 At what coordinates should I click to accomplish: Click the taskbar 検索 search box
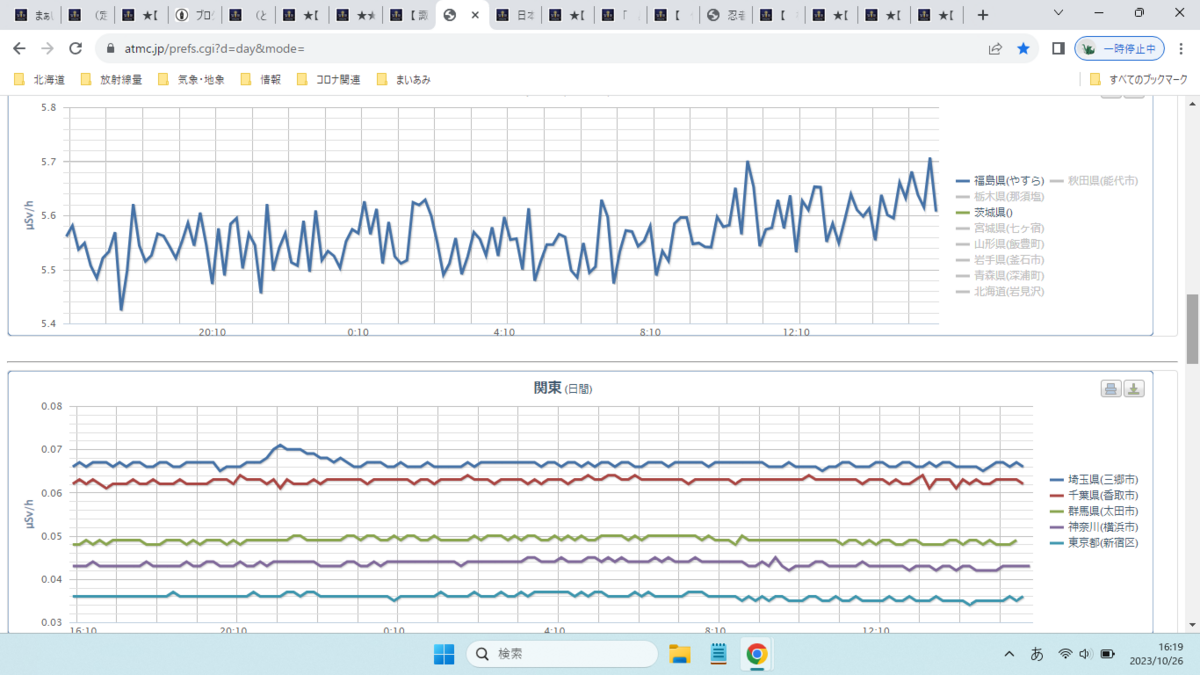coord(562,654)
